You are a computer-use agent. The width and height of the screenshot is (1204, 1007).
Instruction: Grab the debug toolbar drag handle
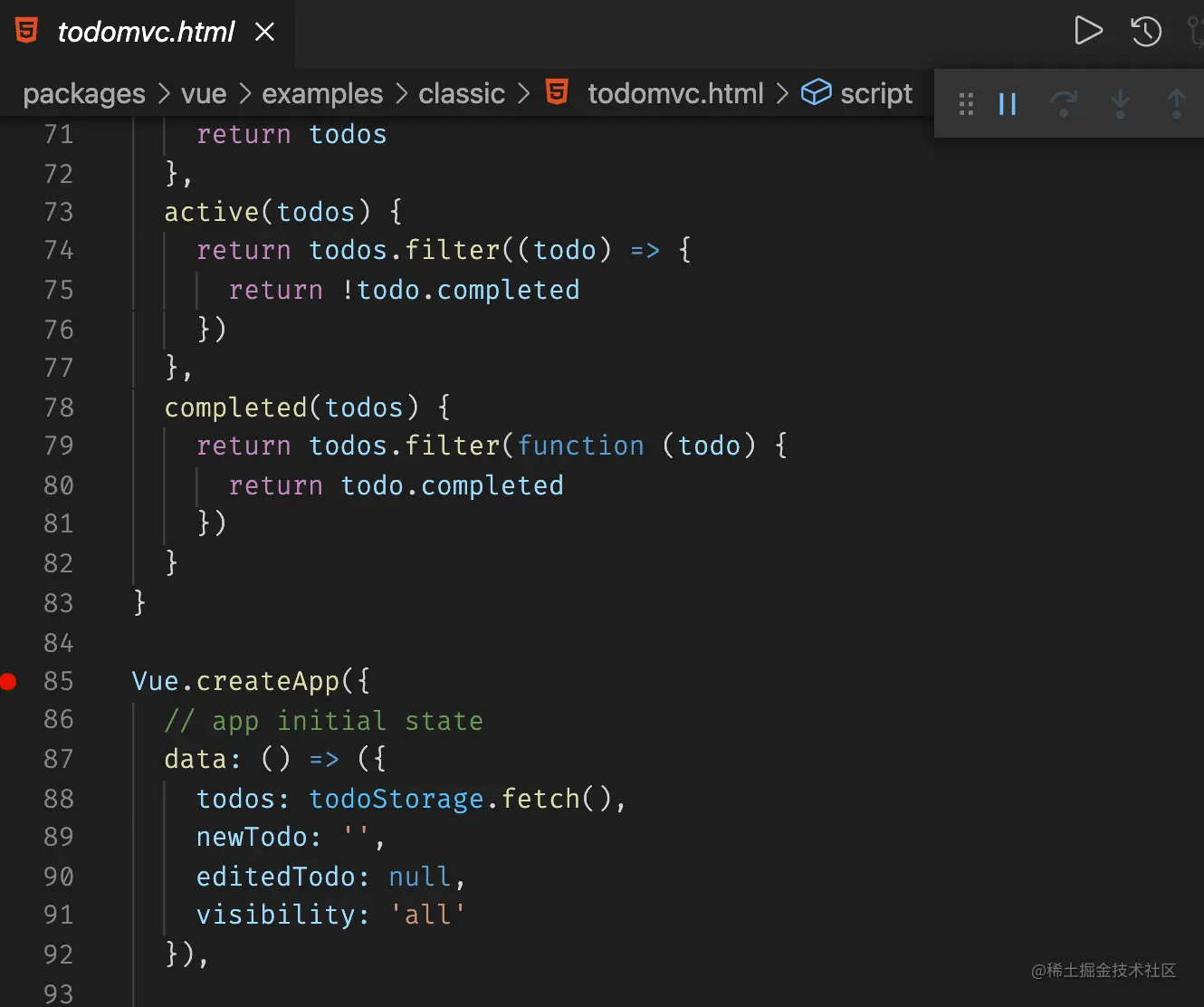click(966, 104)
